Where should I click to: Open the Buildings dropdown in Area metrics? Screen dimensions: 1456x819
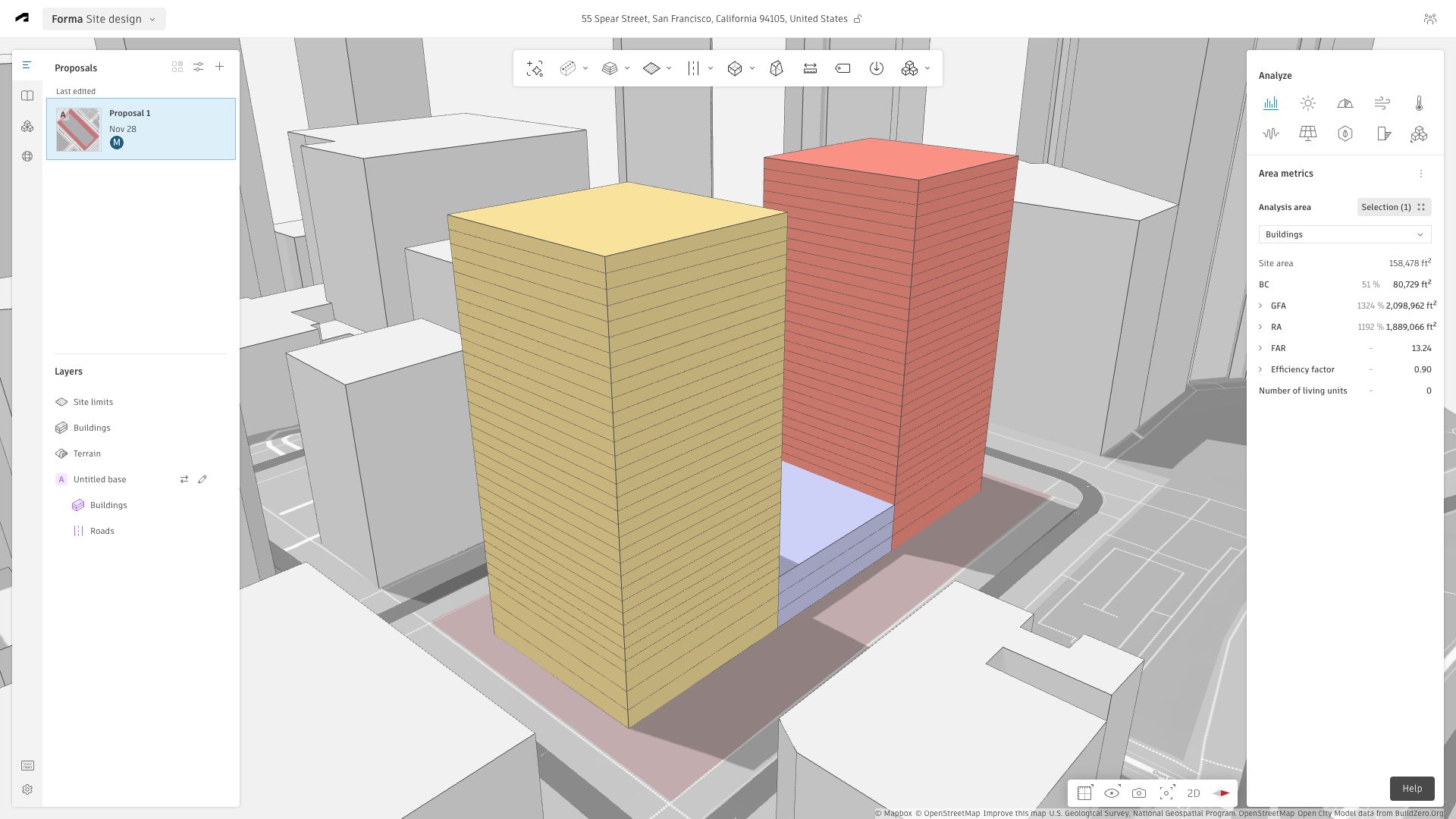pos(1345,234)
